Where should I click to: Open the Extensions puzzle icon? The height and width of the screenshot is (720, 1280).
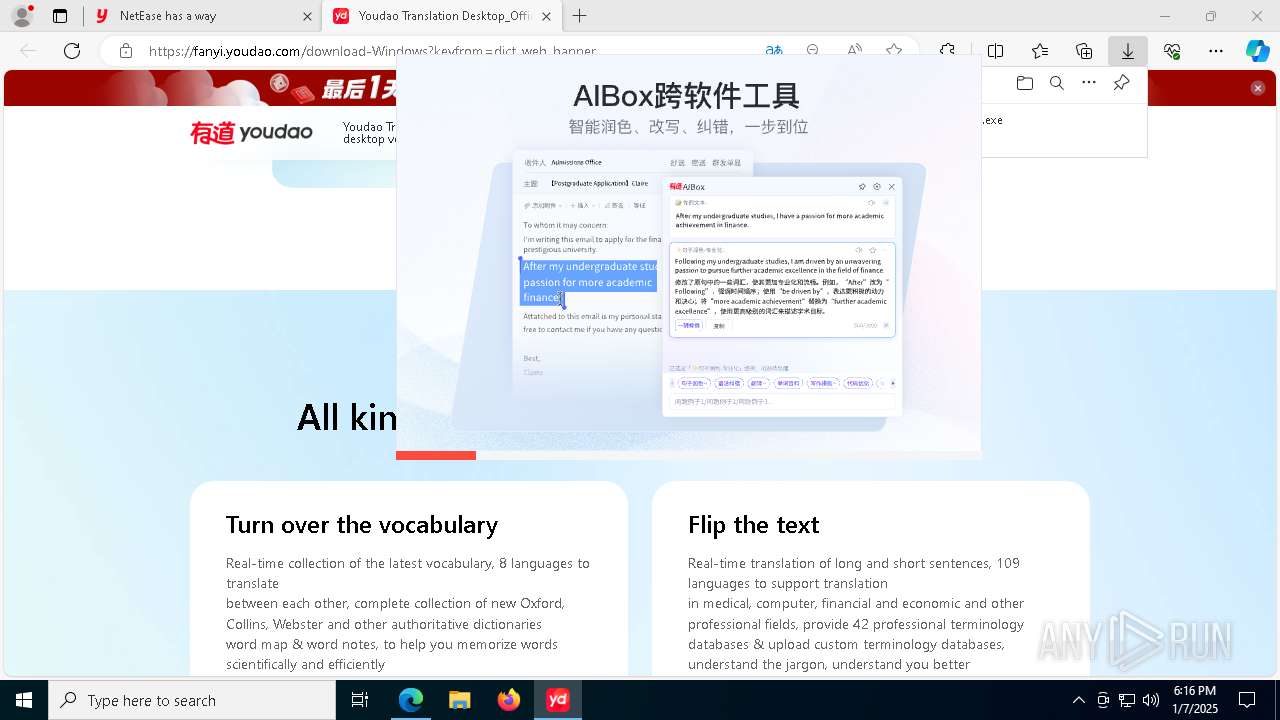click(947, 51)
